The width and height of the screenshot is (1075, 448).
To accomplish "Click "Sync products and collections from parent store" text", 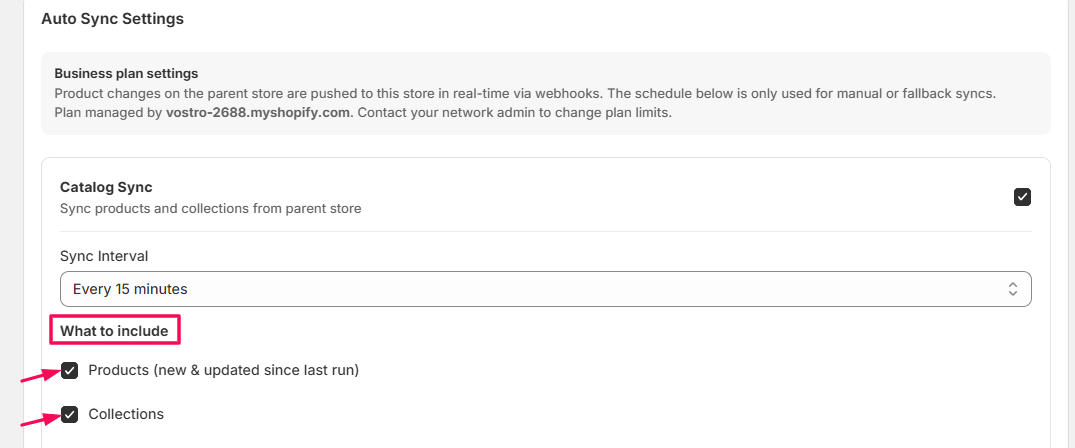I will [x=210, y=208].
